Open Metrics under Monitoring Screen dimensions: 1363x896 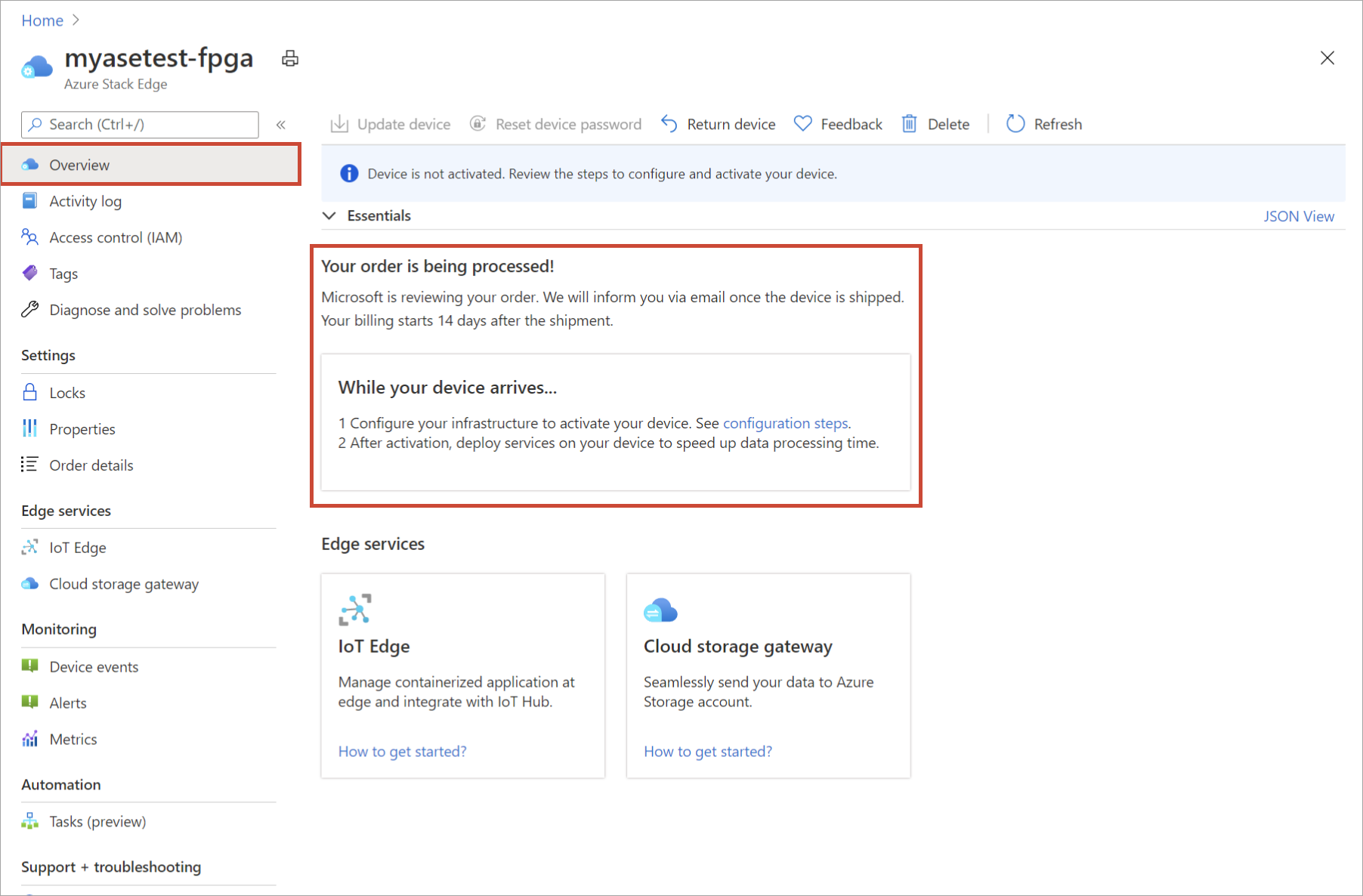click(73, 740)
